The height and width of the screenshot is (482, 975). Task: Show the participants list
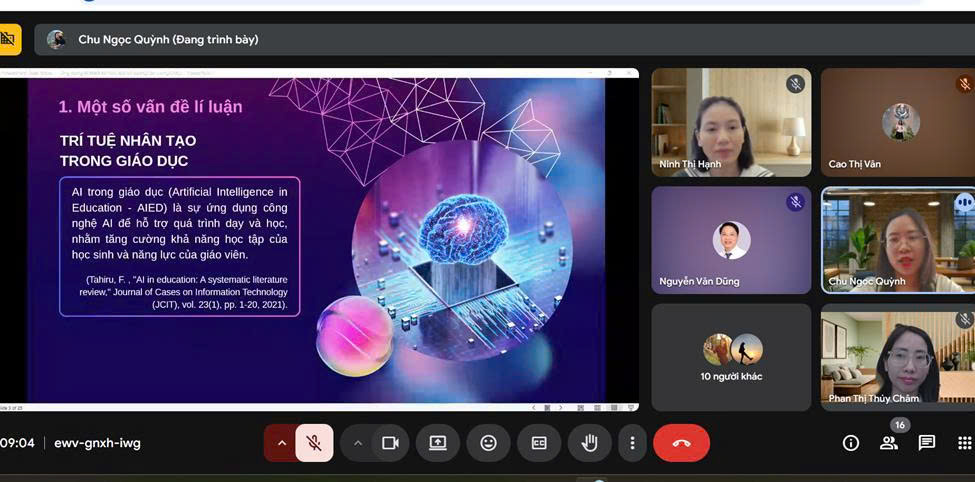click(888, 443)
